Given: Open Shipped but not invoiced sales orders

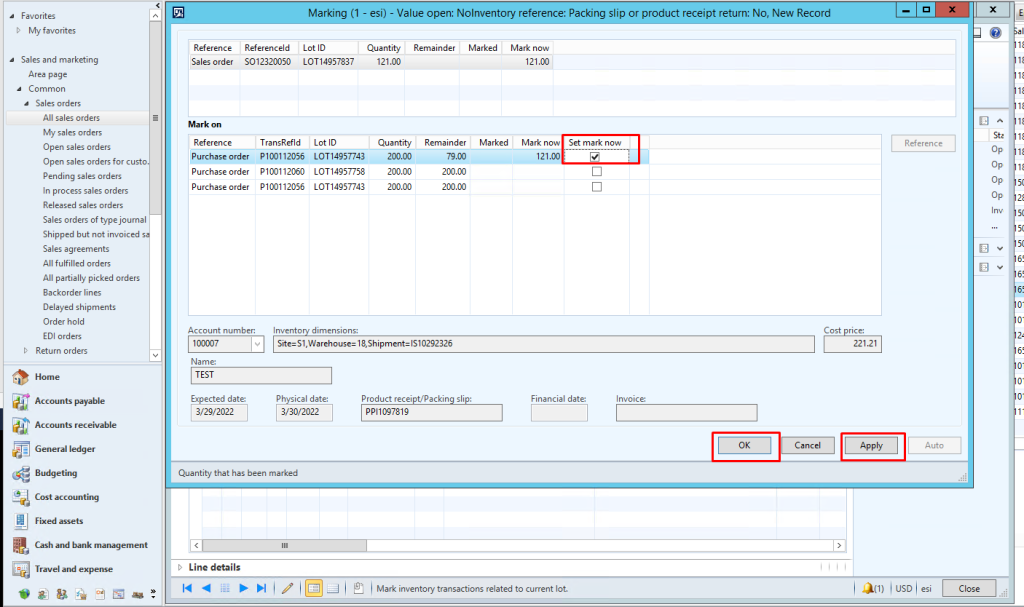Looking at the screenshot, I should click(92, 234).
